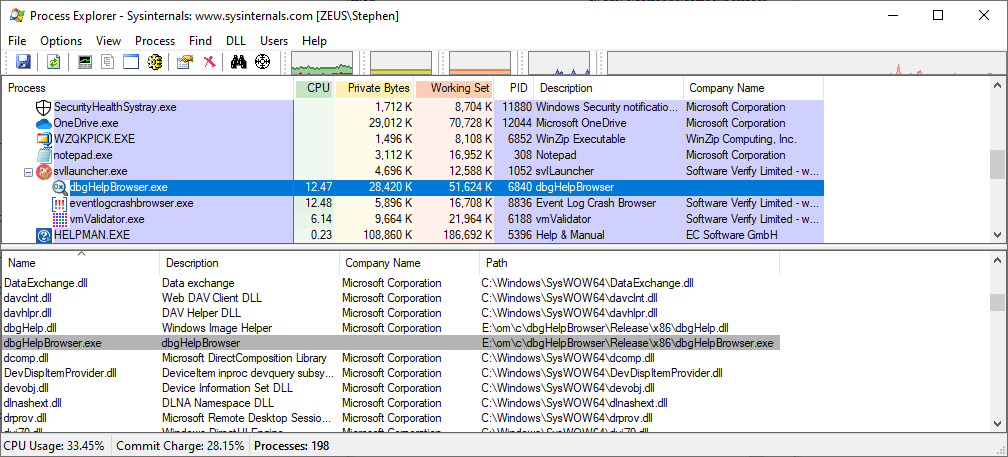The width and height of the screenshot is (1008, 457).
Task: Click the upper pane scrollbar up arrow
Action: tap(997, 85)
